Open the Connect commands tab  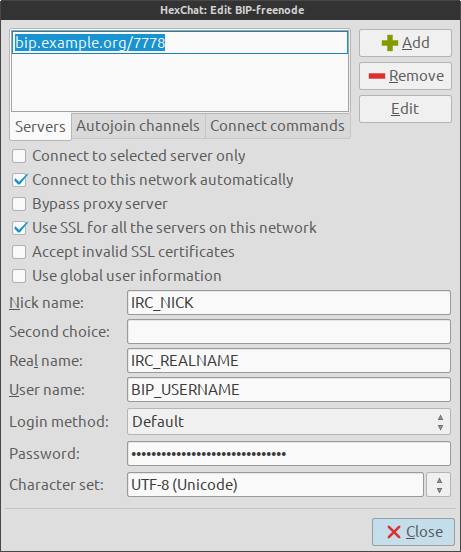click(x=277, y=126)
